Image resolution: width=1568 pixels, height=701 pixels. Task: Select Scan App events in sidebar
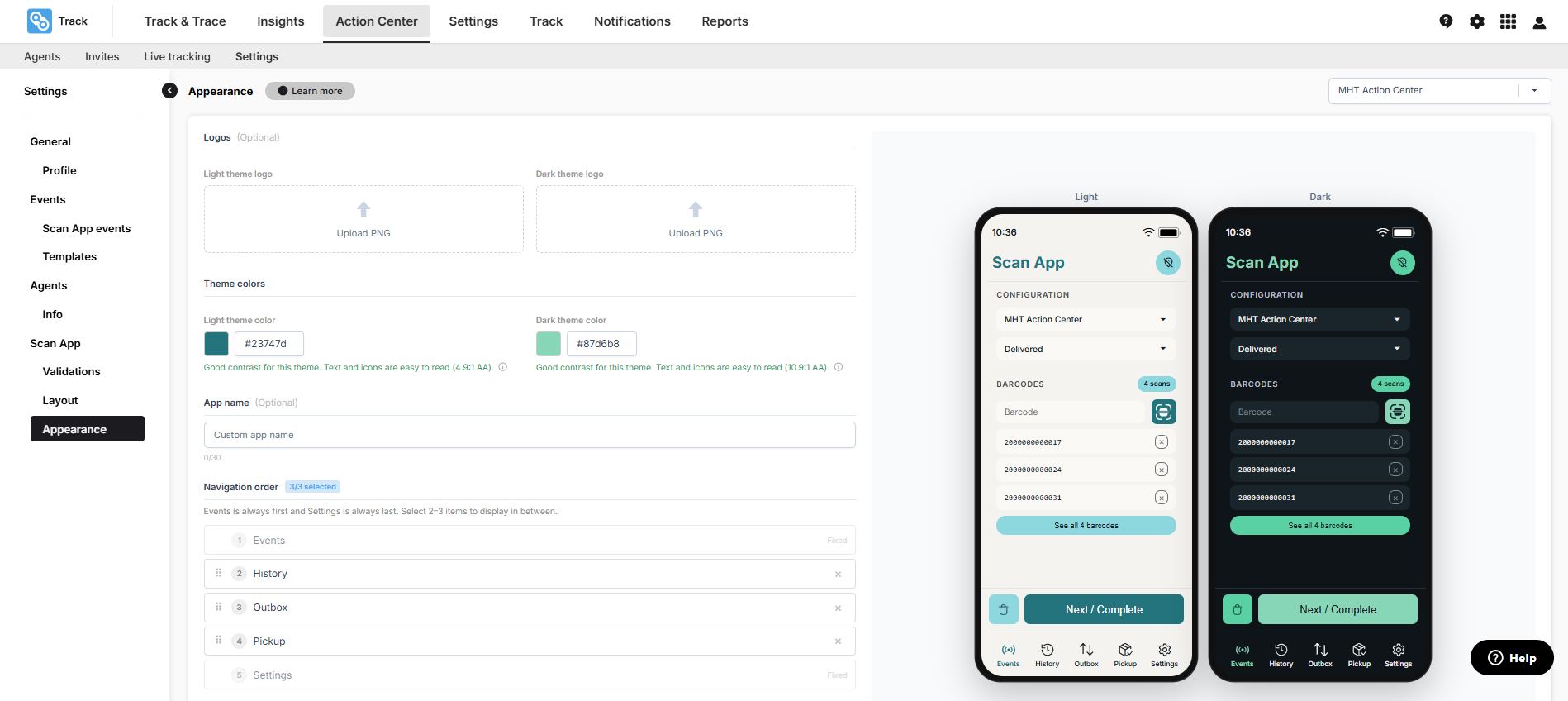[87, 228]
